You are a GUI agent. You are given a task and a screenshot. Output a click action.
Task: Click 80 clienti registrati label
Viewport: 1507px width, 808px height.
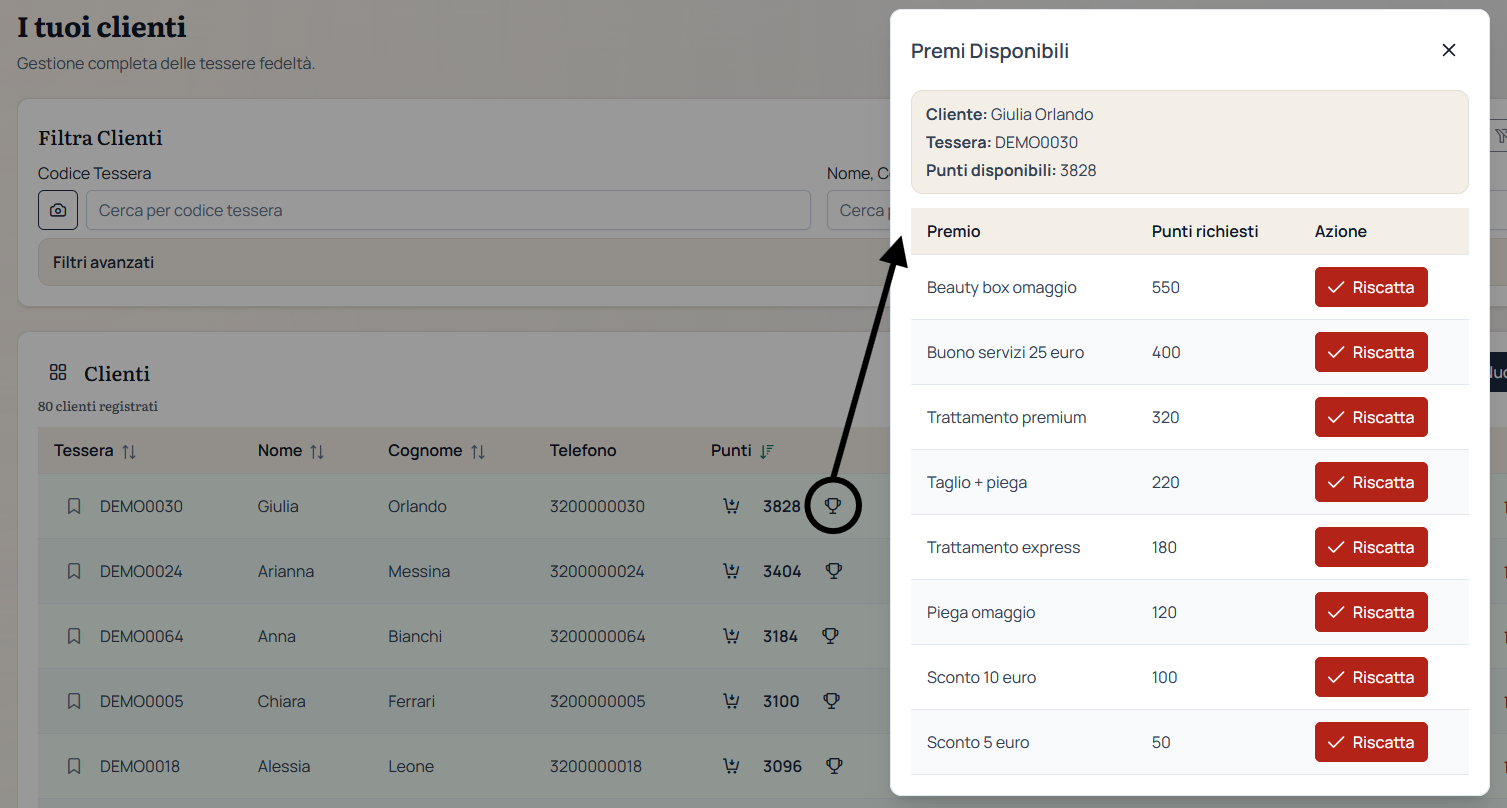(x=98, y=406)
